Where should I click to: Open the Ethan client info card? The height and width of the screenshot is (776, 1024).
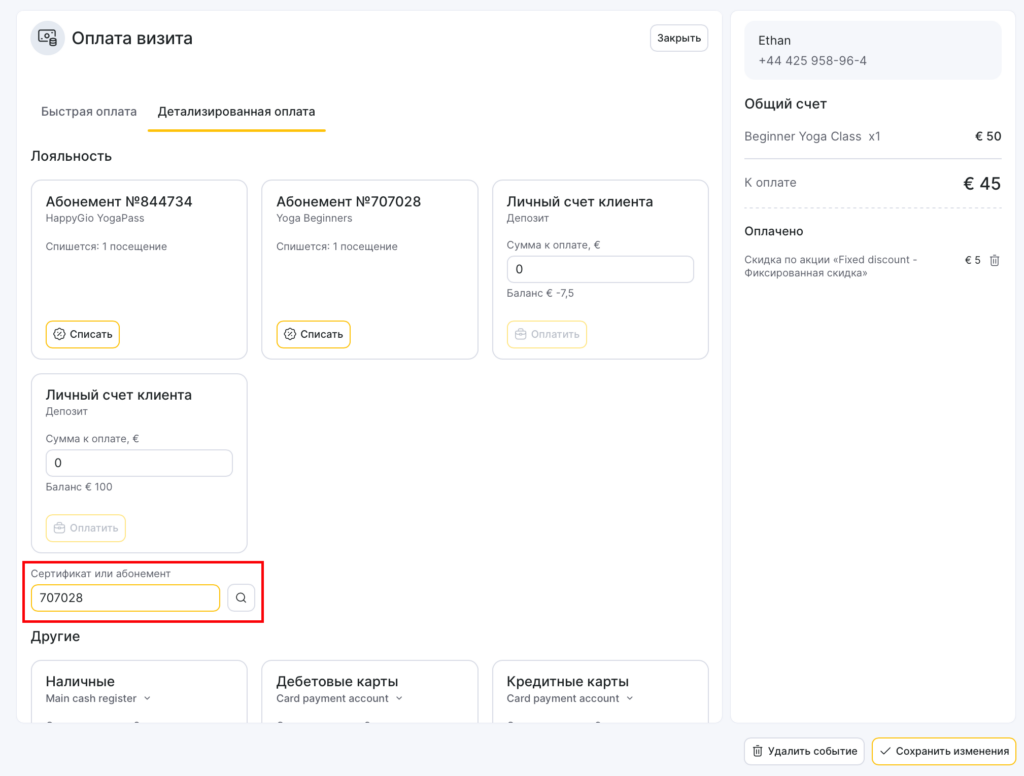pos(872,51)
